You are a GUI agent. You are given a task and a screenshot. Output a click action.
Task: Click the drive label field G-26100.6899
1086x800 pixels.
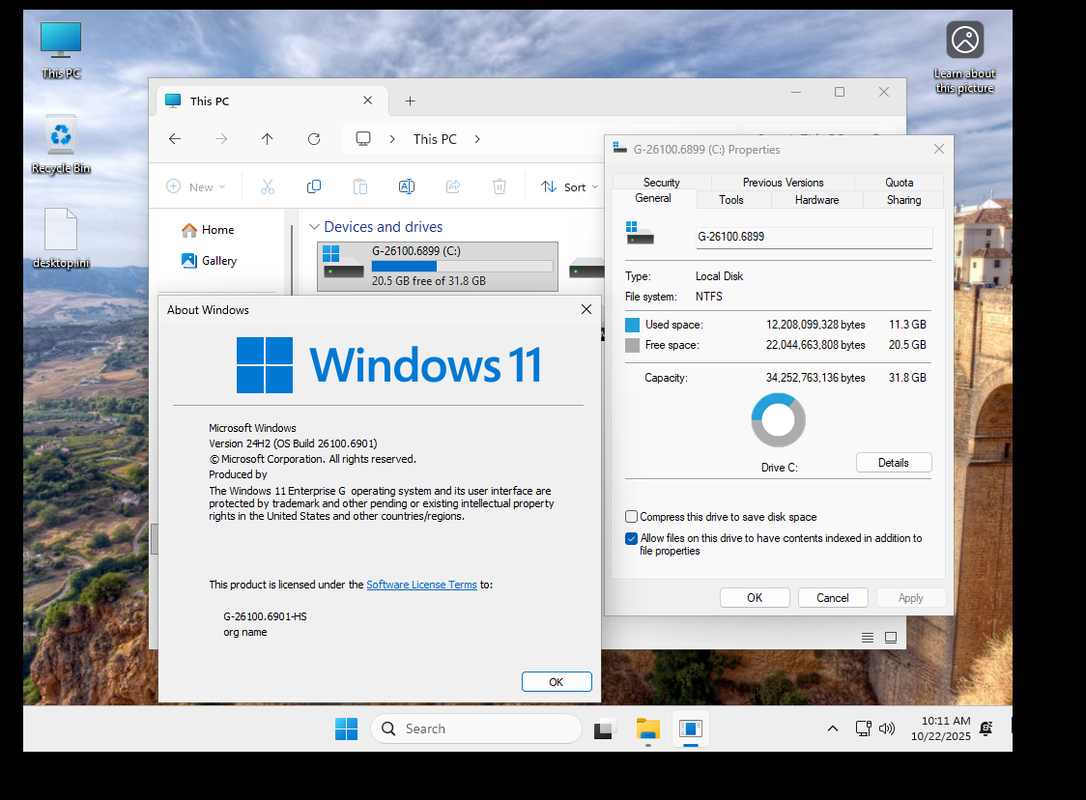click(x=814, y=237)
